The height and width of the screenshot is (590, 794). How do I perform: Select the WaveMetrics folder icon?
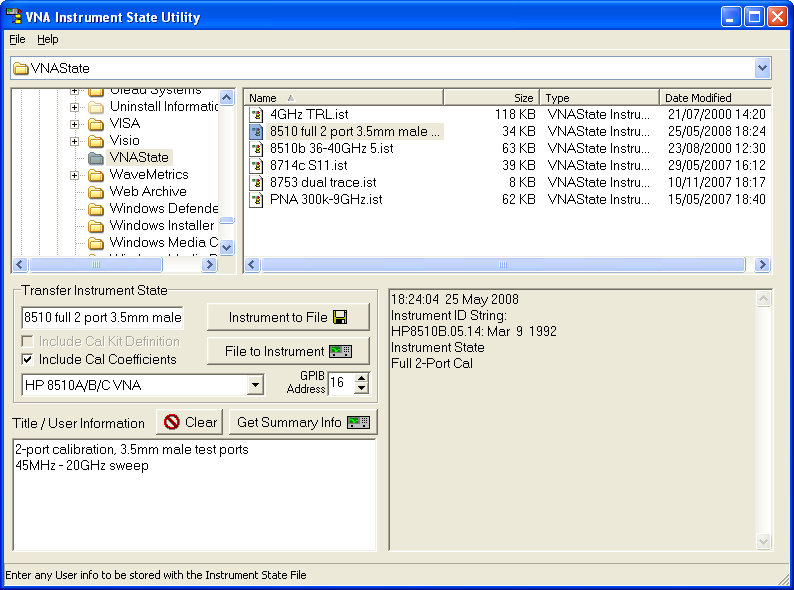(x=96, y=175)
